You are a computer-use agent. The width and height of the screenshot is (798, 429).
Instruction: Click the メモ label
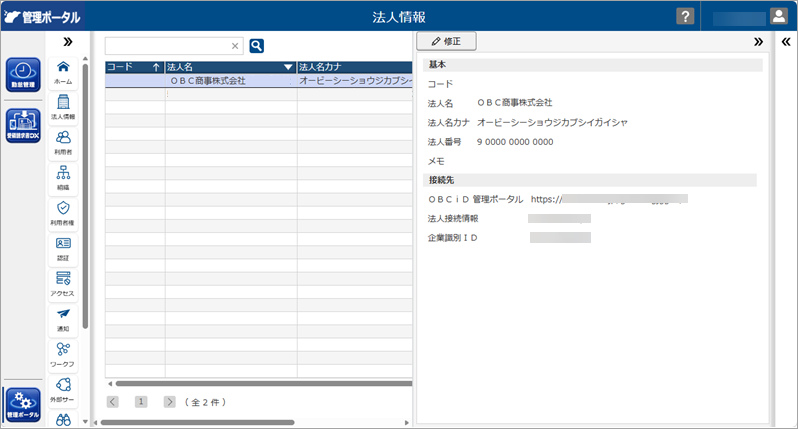(436, 161)
